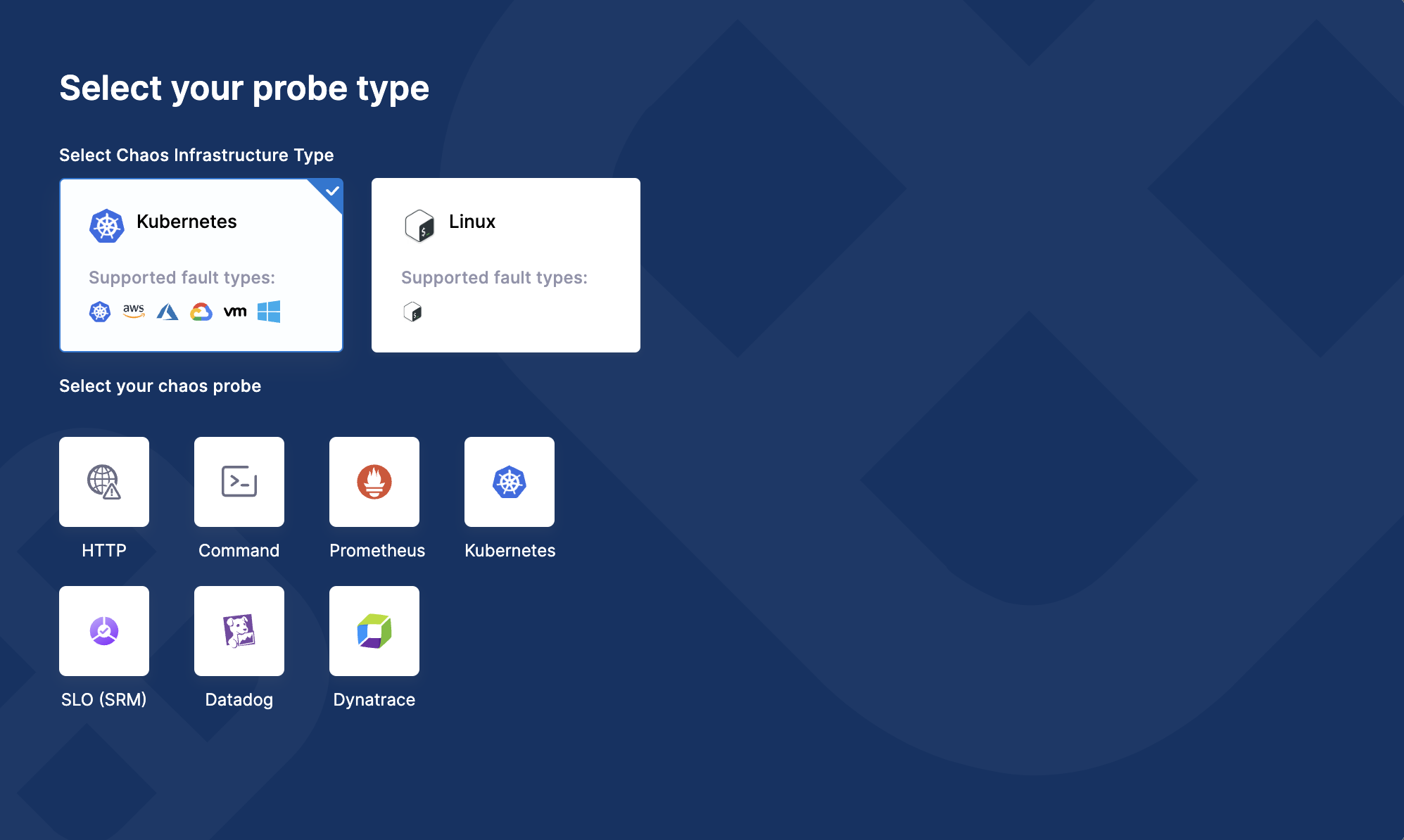Select the Dynatrace probe icon
The image size is (1404, 840).
(x=373, y=631)
